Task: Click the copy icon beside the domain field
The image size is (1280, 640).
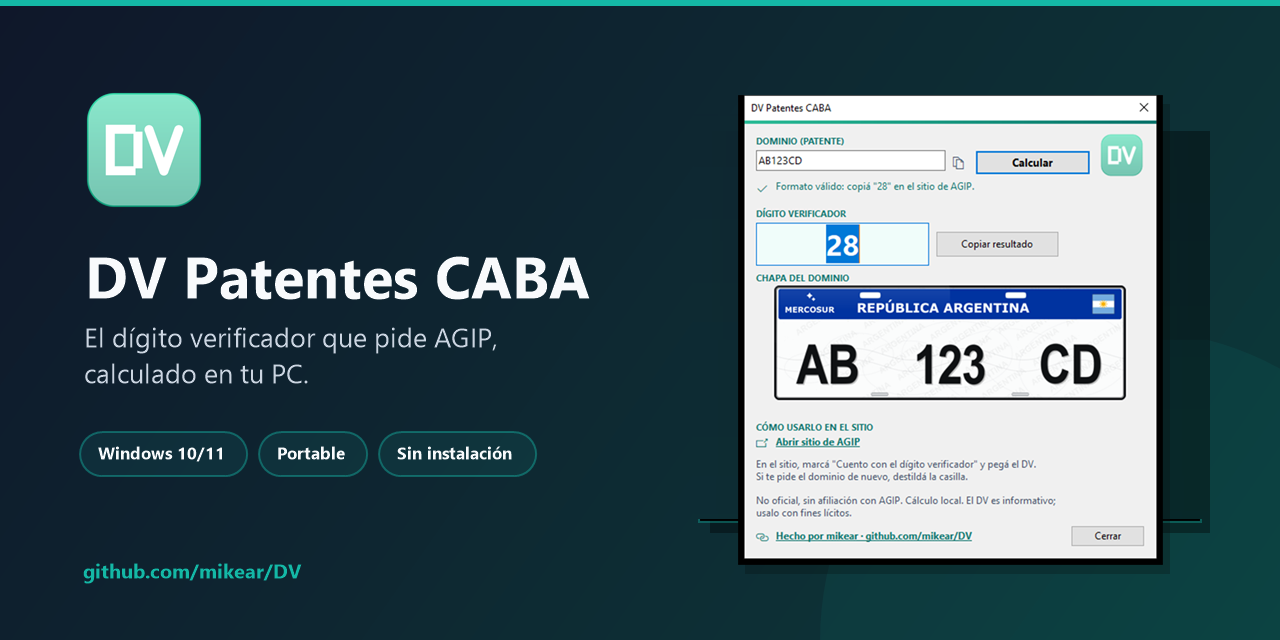Action: pyautogui.click(x=958, y=163)
